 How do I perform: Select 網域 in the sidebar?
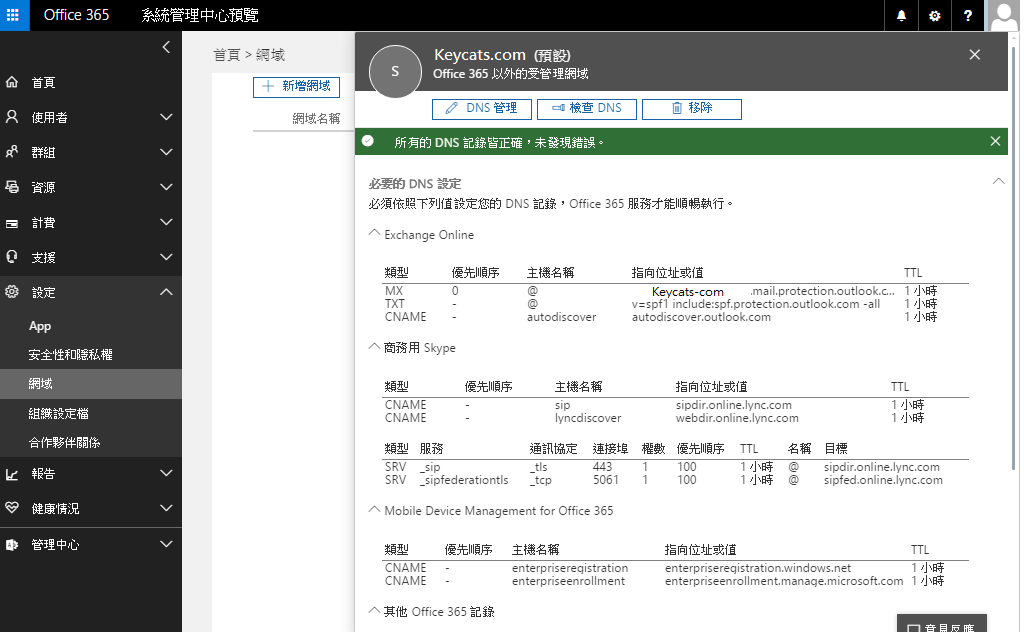tap(91, 384)
